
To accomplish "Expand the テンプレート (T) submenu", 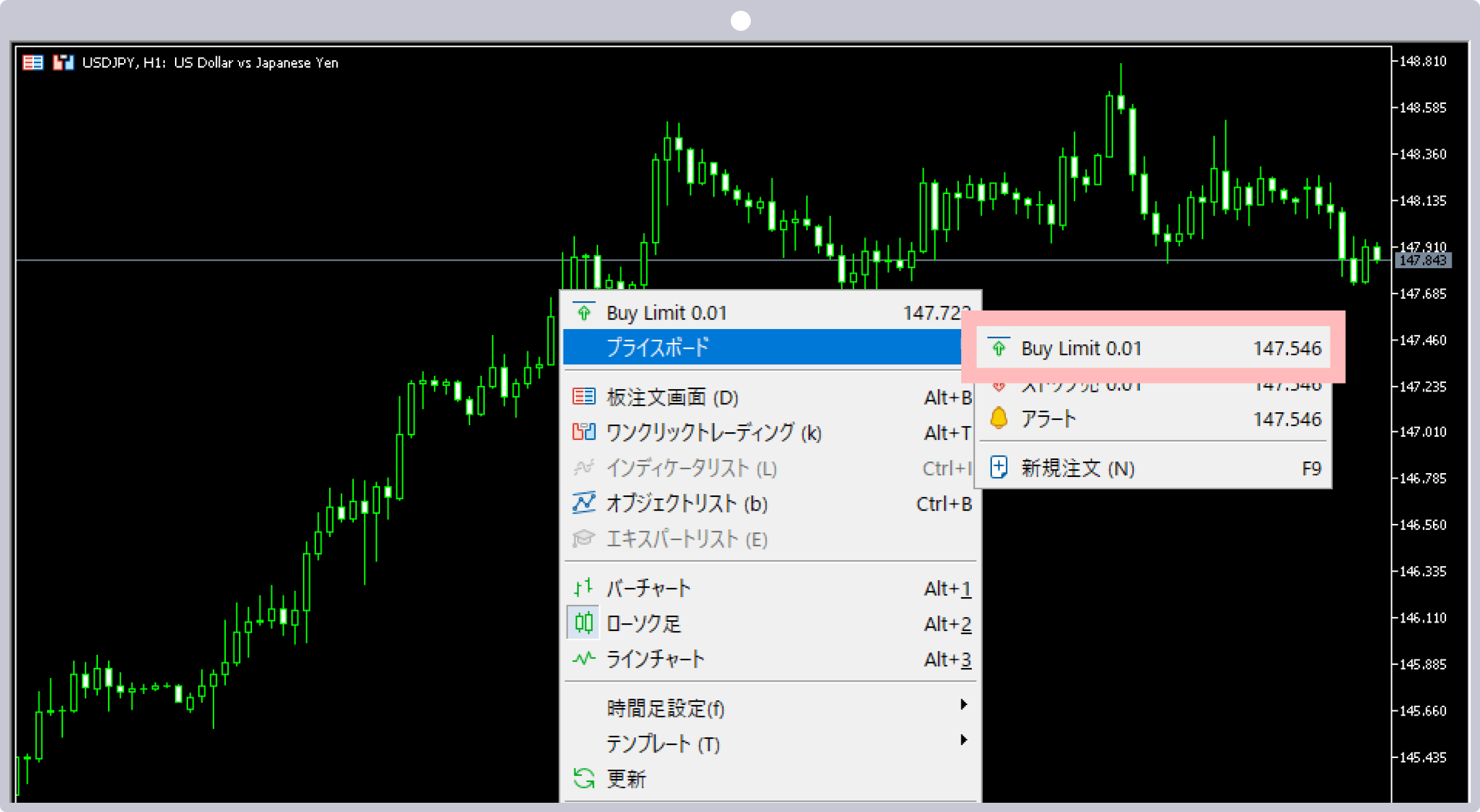I will [x=772, y=743].
